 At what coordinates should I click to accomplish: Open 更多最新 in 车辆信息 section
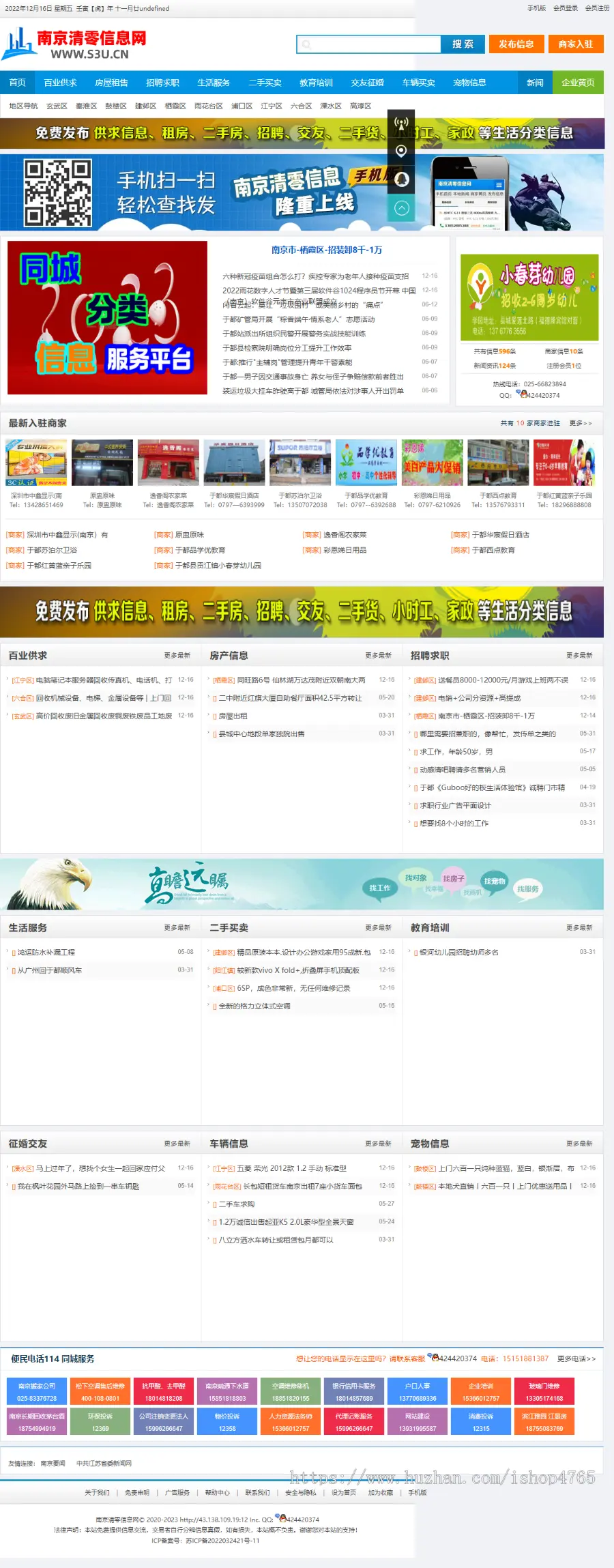pyautogui.click(x=379, y=1143)
